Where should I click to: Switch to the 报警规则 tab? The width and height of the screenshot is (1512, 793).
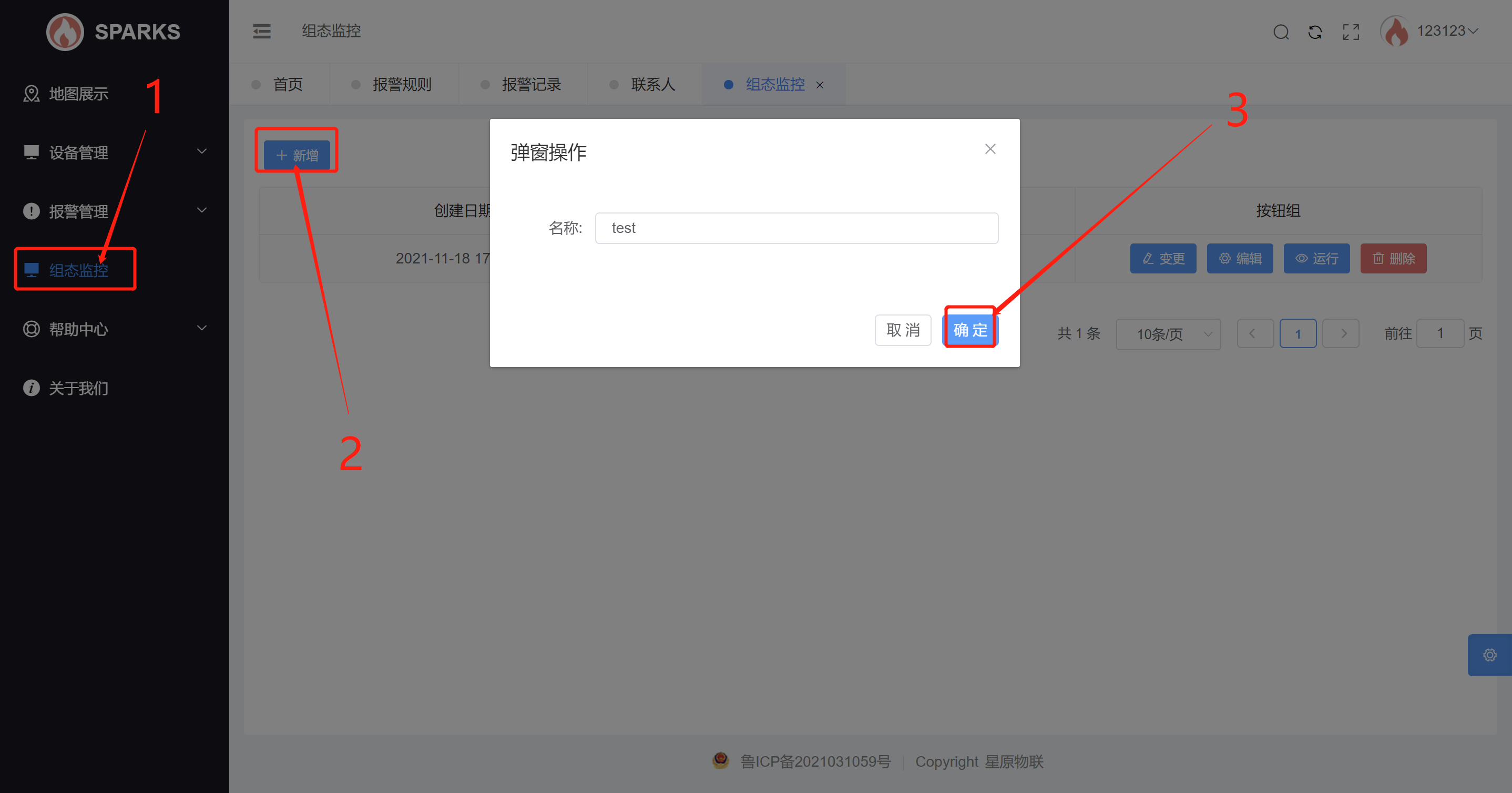coord(401,85)
